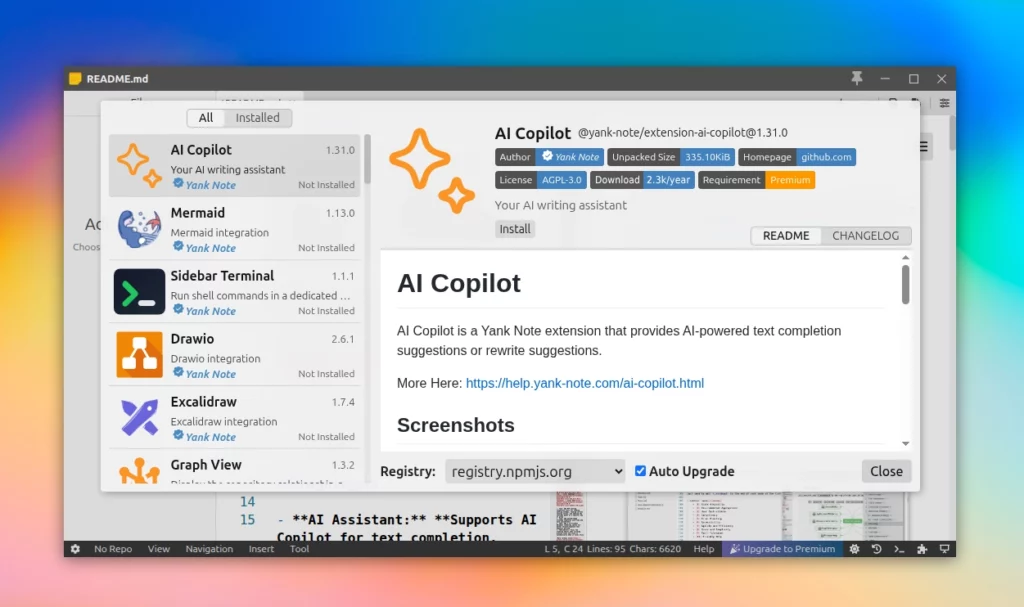Screen dimensions: 1024x607
Task: Click the 2.3k/year download badge
Action: coord(668,180)
